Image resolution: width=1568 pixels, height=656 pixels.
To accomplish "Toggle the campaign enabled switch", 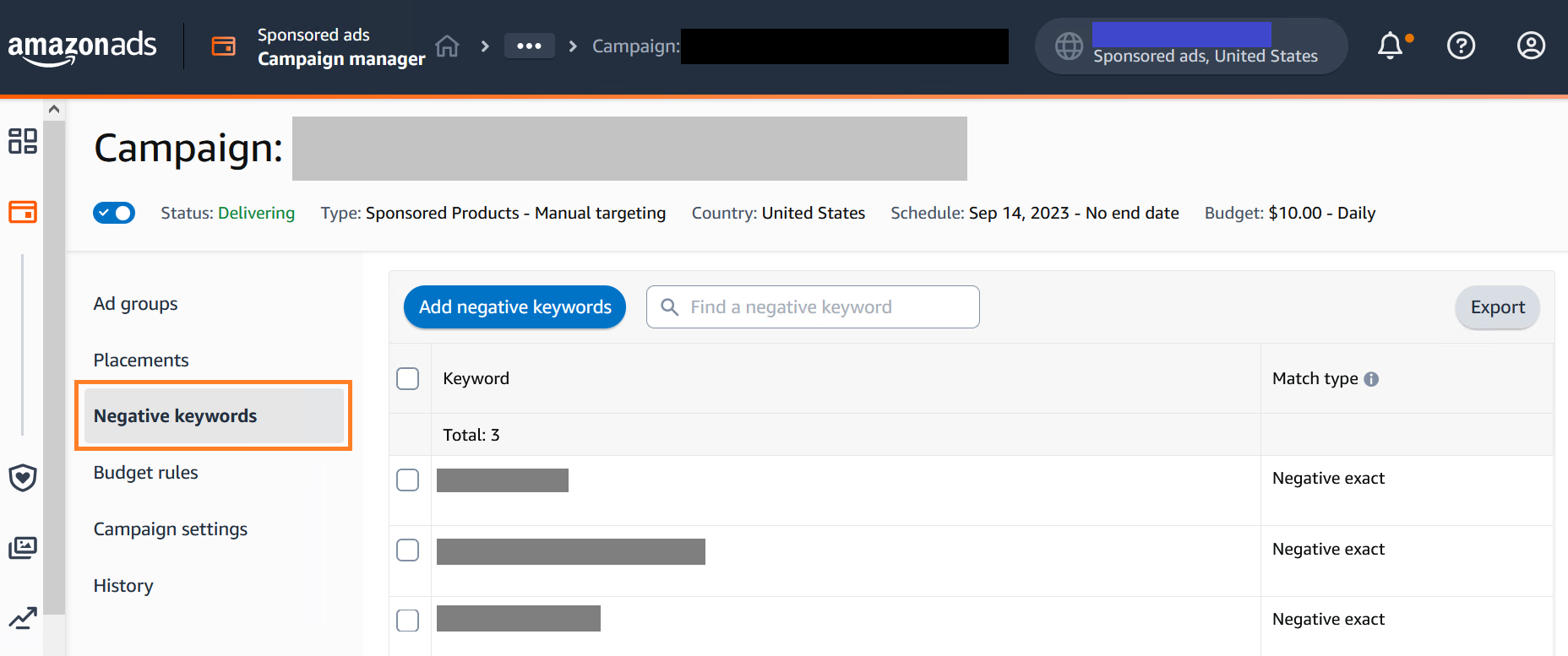I will tap(114, 213).
